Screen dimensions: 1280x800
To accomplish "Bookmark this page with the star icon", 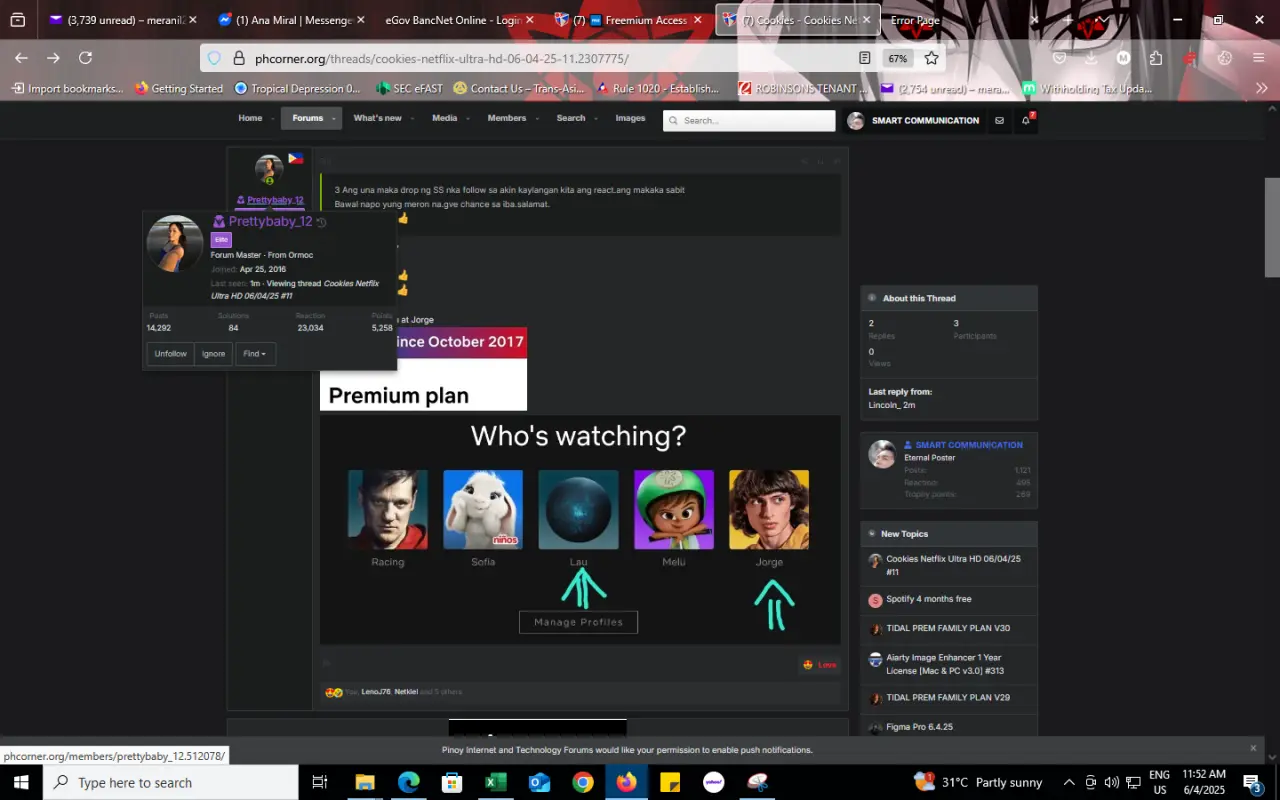I will click(x=931, y=58).
